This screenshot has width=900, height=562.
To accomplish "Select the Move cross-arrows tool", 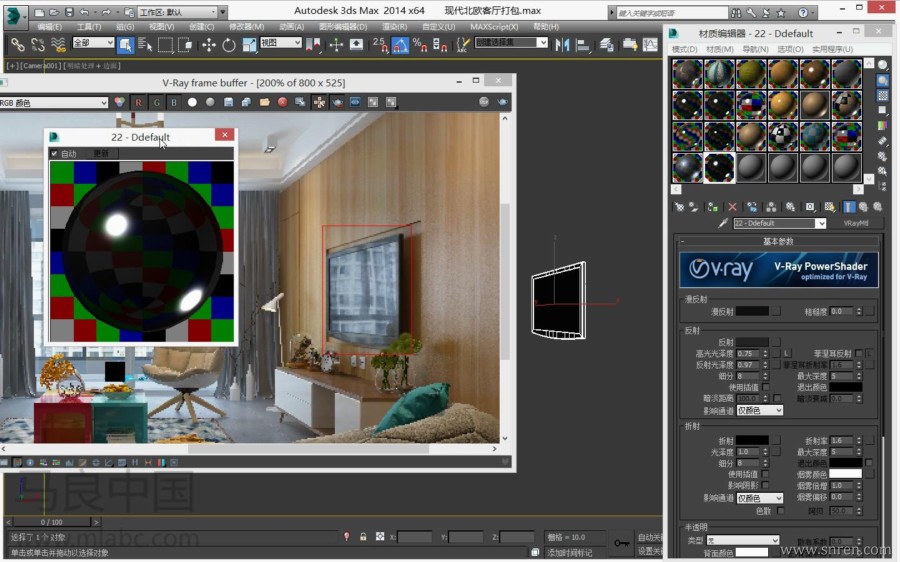I will (208, 44).
